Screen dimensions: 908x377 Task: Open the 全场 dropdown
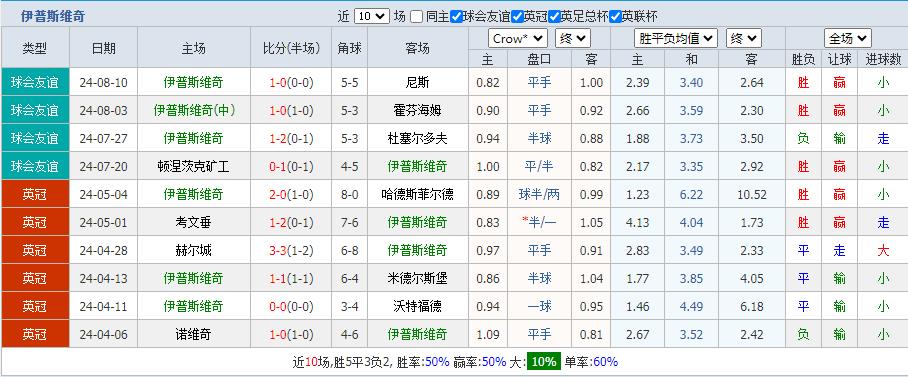click(x=848, y=39)
